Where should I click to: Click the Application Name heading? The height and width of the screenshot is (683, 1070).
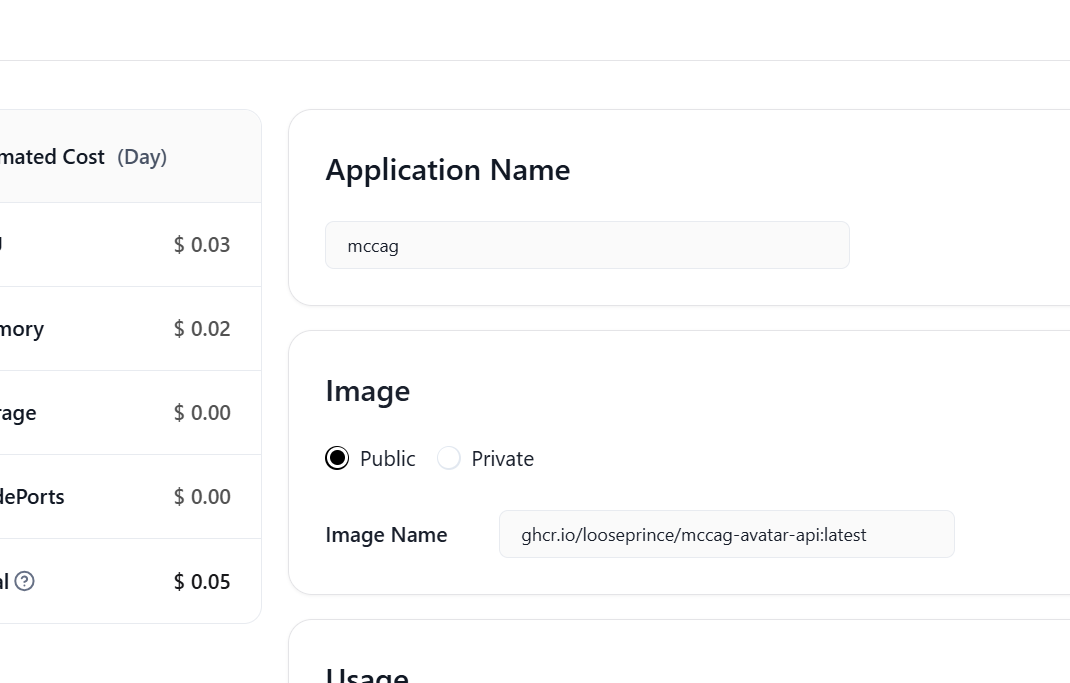click(x=448, y=170)
